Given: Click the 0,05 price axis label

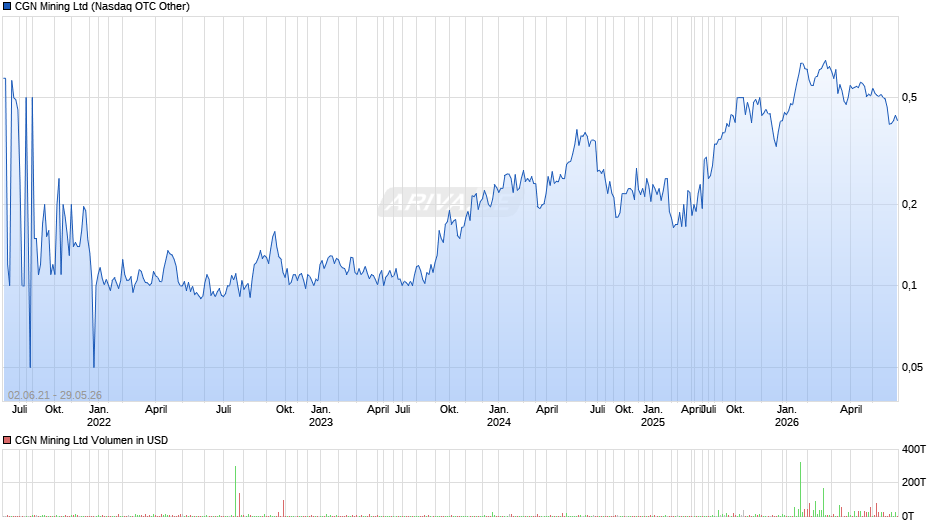Looking at the screenshot, I should pos(912,367).
